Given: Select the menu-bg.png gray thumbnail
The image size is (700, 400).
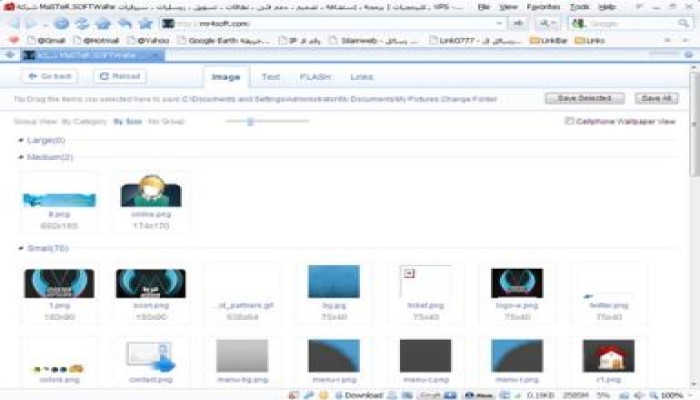Looking at the screenshot, I should point(242,356).
